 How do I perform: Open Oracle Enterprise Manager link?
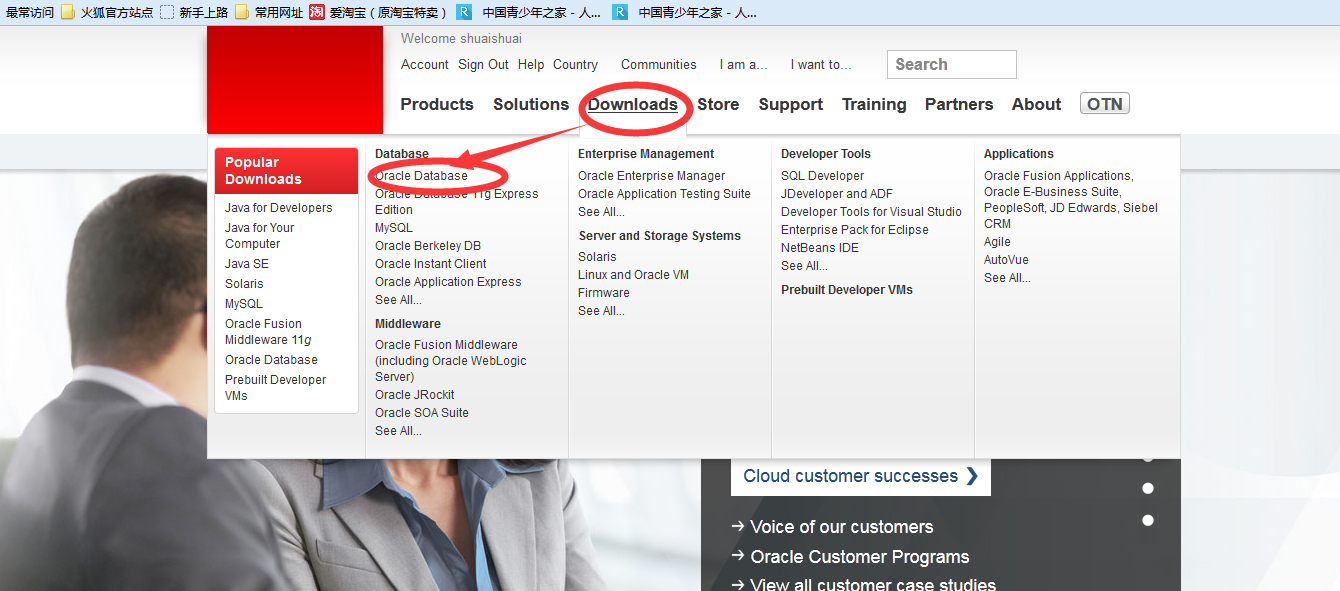(651, 176)
